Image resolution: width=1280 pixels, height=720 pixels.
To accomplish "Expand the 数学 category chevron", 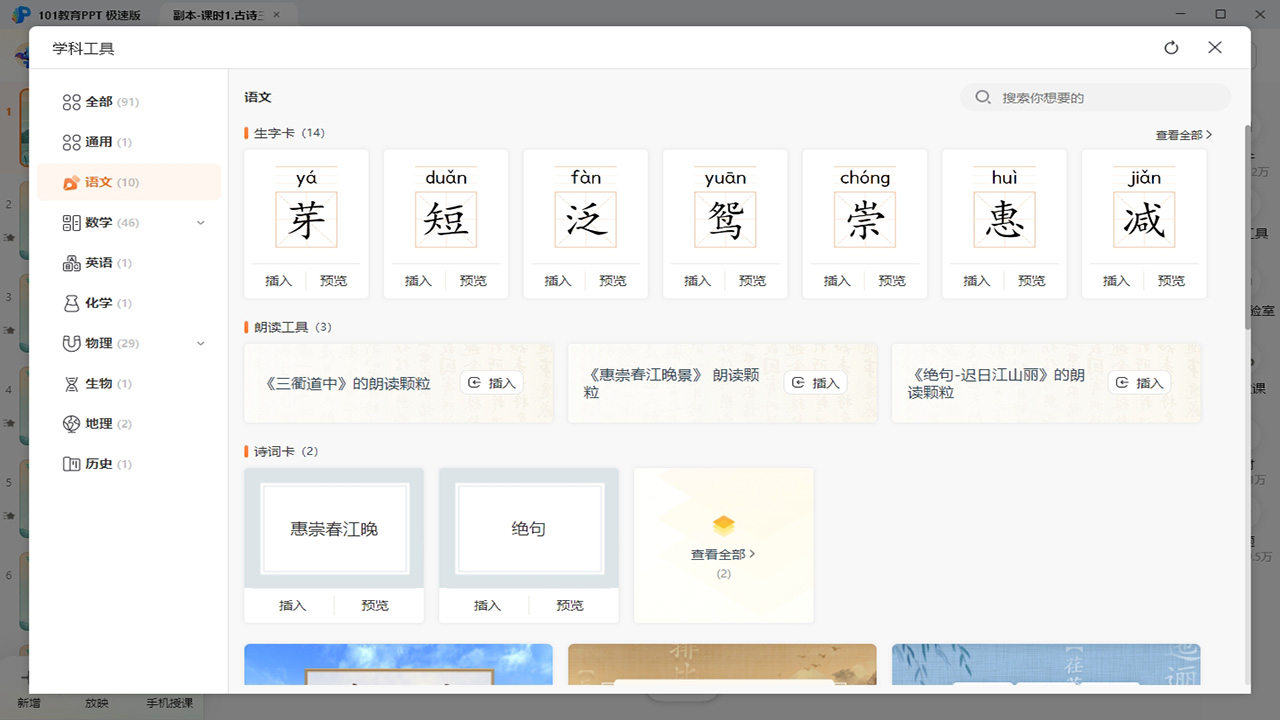I will click(199, 222).
